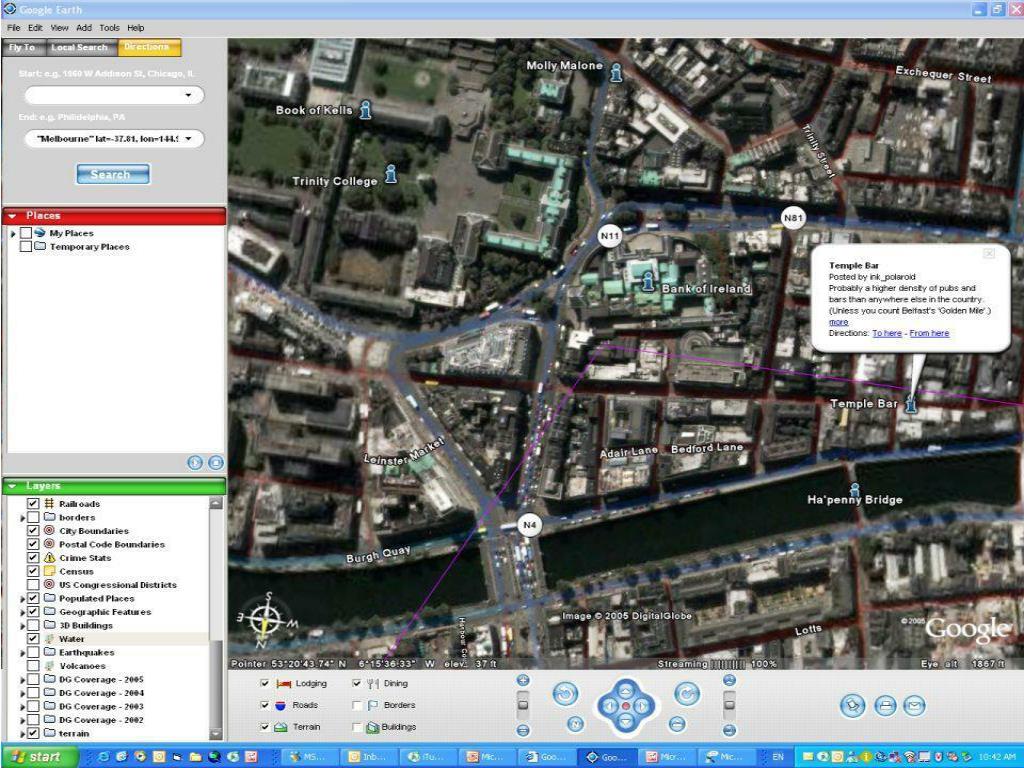Image resolution: width=1024 pixels, height=768 pixels.
Task: Click zoom in plus button
Action: (522, 680)
